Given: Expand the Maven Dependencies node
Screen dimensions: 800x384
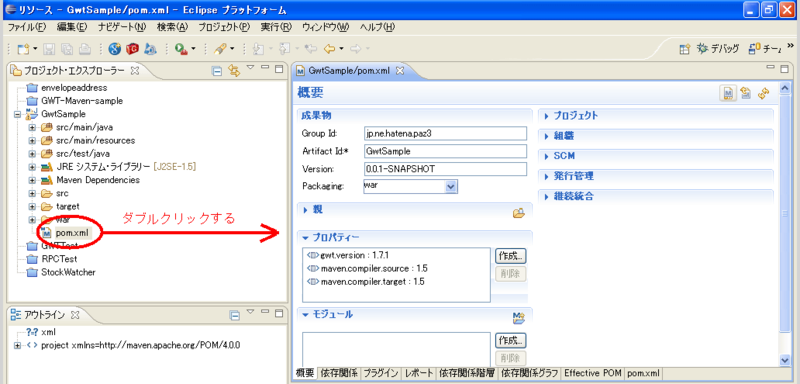Looking at the screenshot, I should pos(32,180).
